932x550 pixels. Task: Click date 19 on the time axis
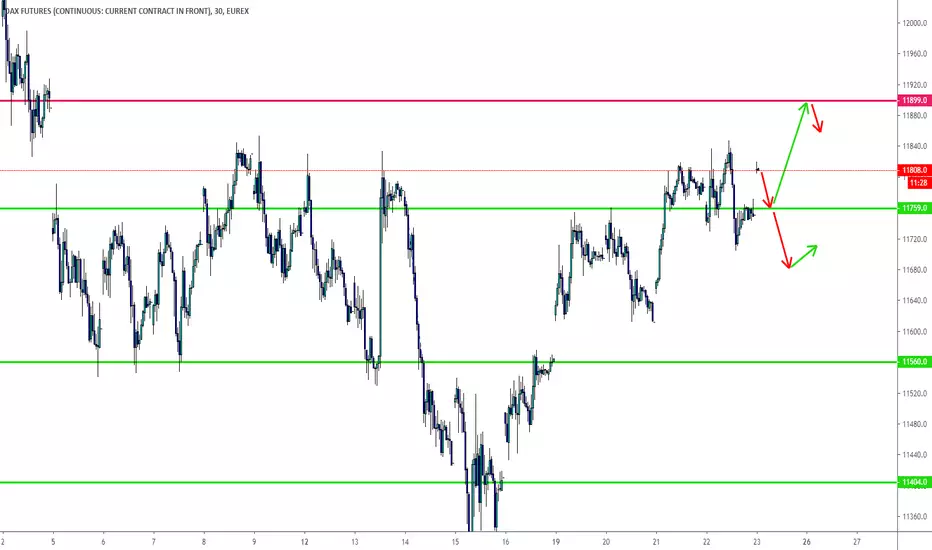coord(556,542)
